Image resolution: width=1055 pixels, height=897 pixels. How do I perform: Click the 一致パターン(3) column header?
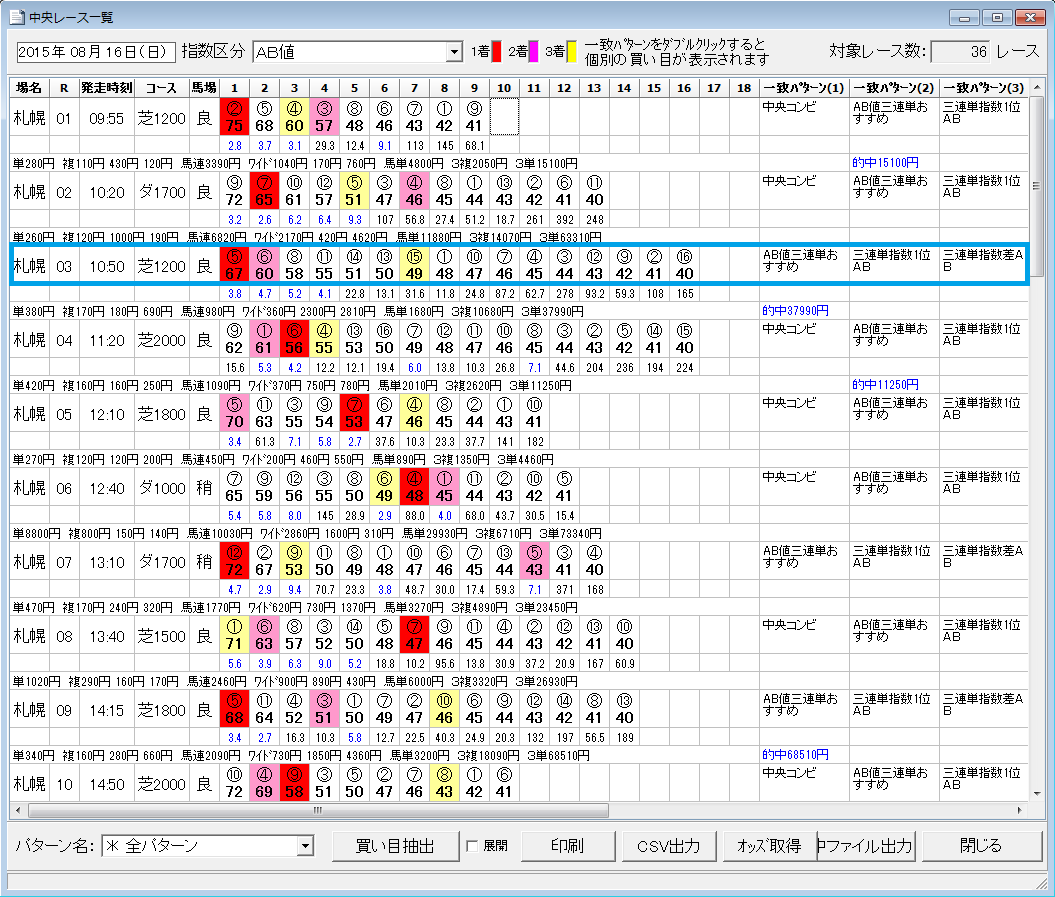tap(984, 87)
